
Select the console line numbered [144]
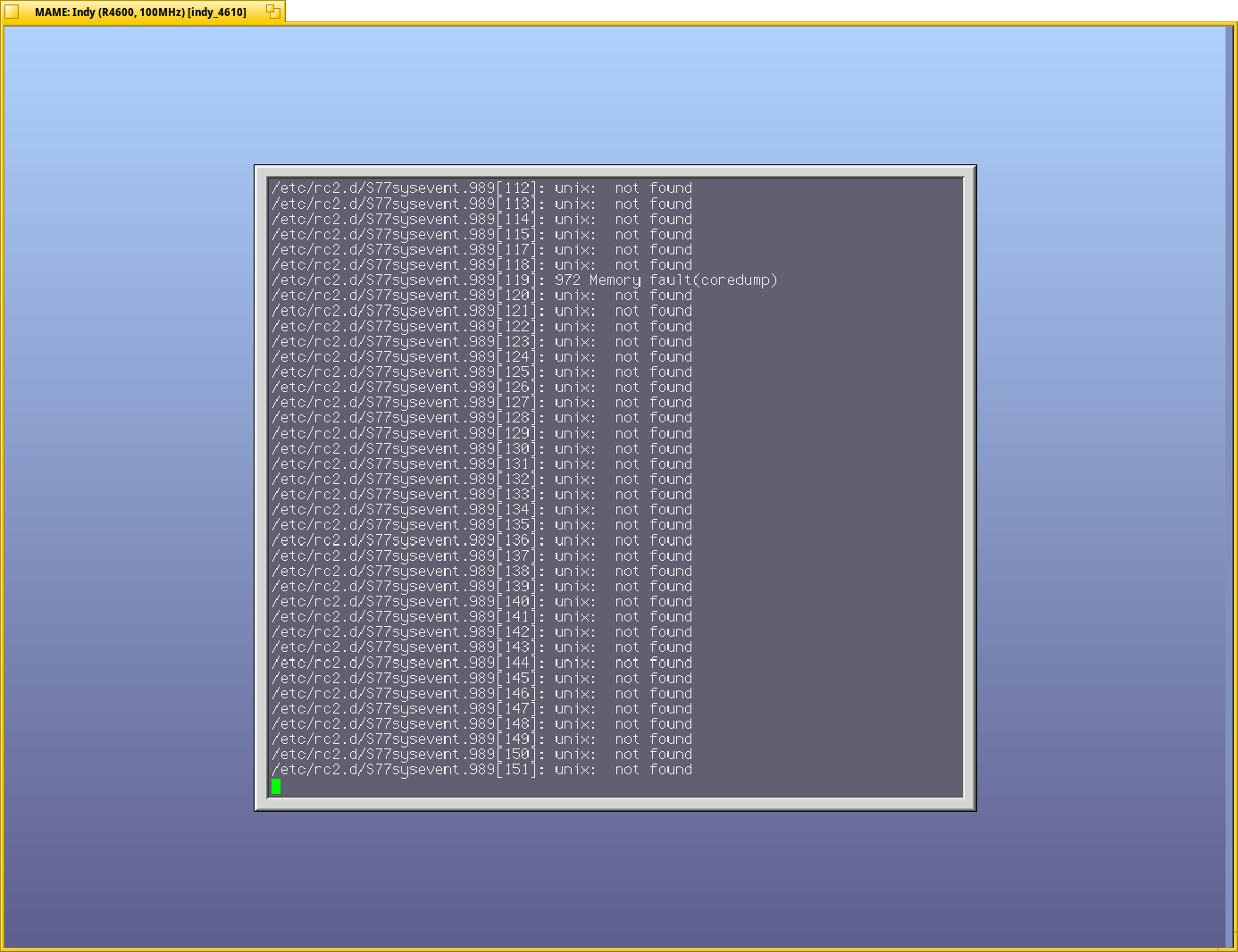pos(482,663)
